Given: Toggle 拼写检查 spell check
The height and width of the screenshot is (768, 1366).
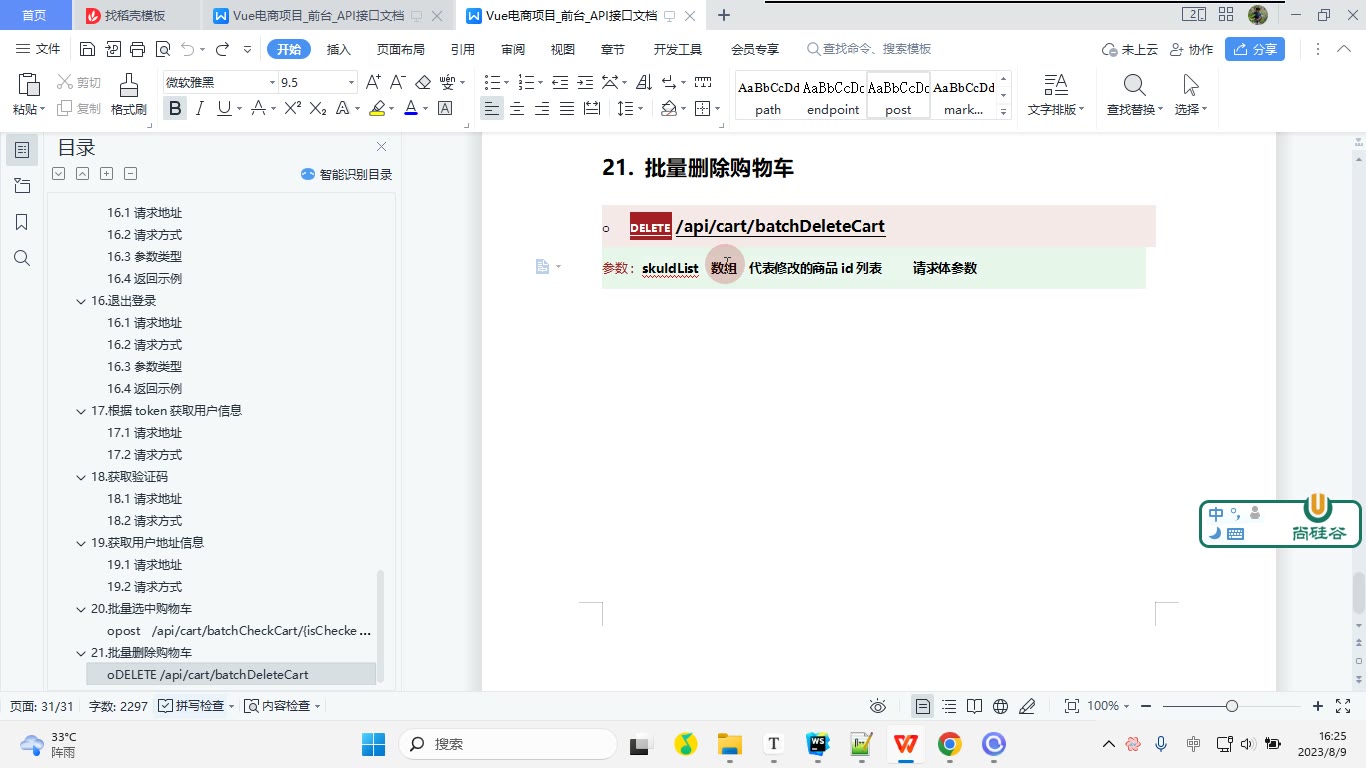Looking at the screenshot, I should 196,706.
